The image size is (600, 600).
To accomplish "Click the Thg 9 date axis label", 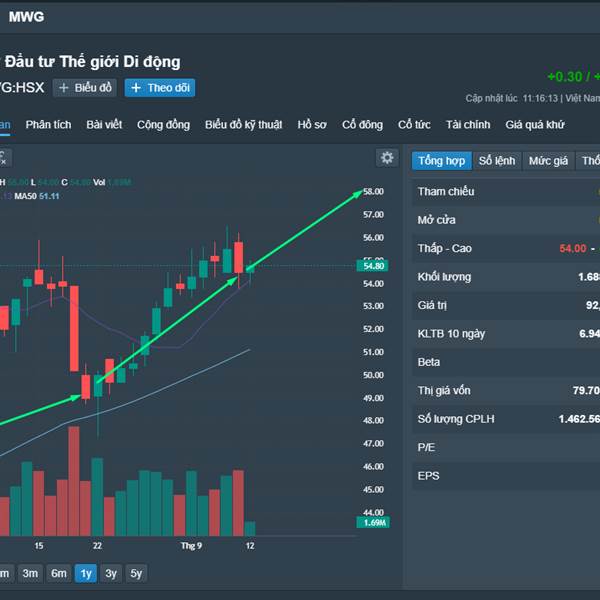I will [x=191, y=546].
